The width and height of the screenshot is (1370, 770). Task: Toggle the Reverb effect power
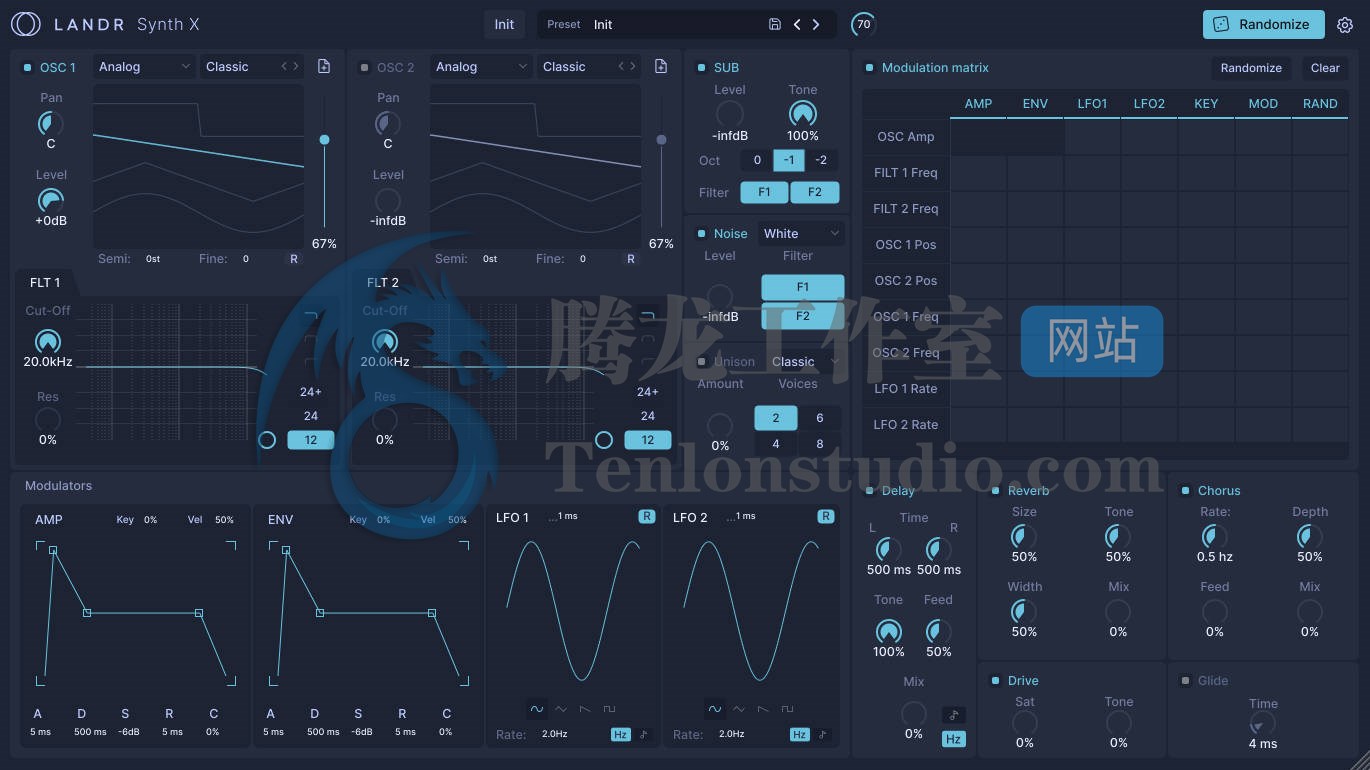point(995,491)
